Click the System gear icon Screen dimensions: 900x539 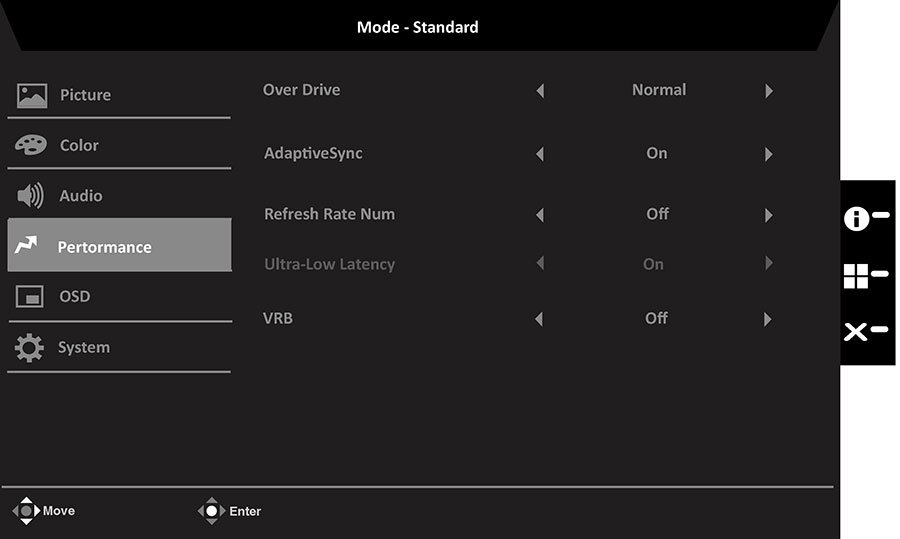point(29,347)
